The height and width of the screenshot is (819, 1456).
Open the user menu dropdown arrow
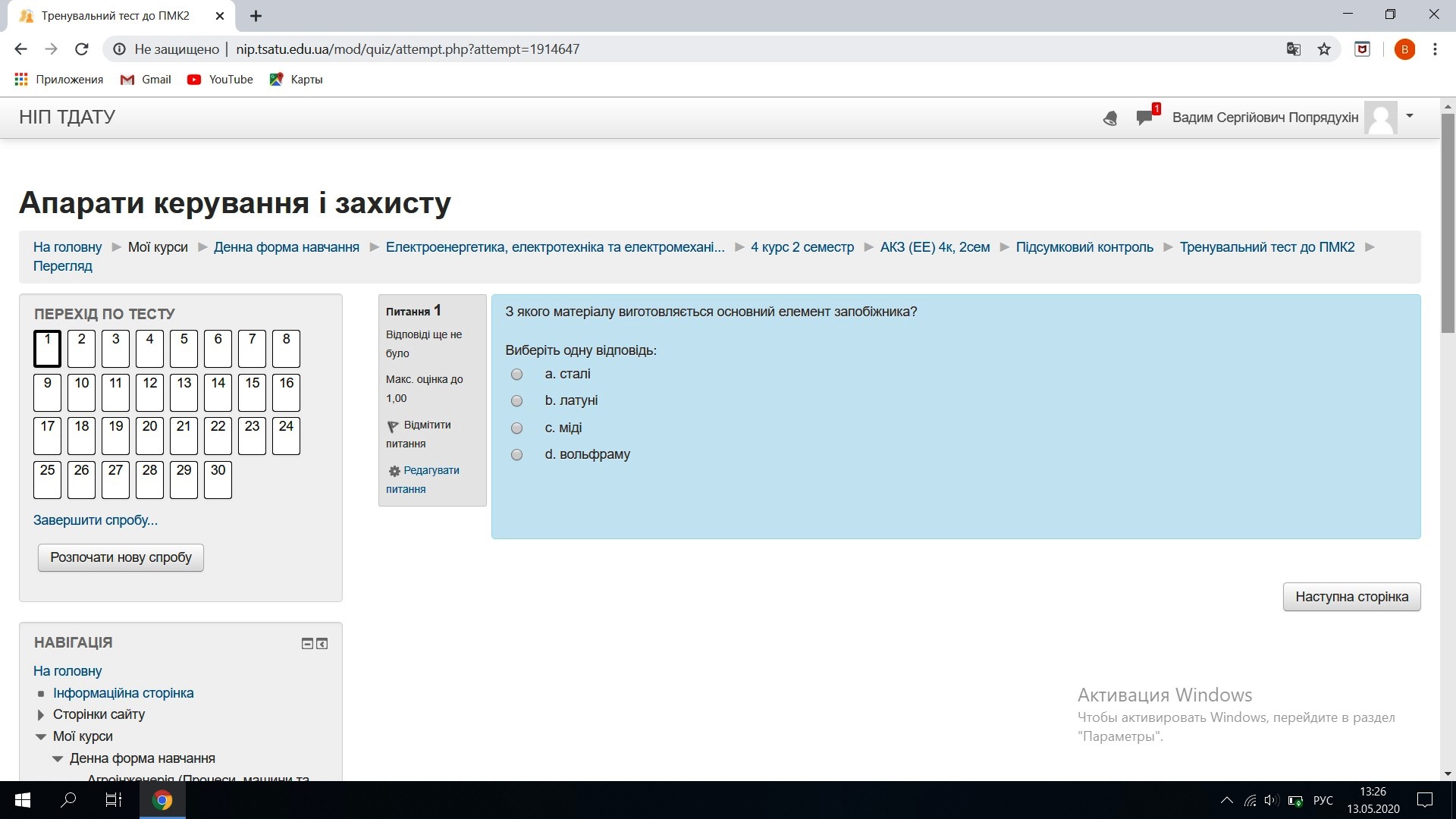(1410, 116)
